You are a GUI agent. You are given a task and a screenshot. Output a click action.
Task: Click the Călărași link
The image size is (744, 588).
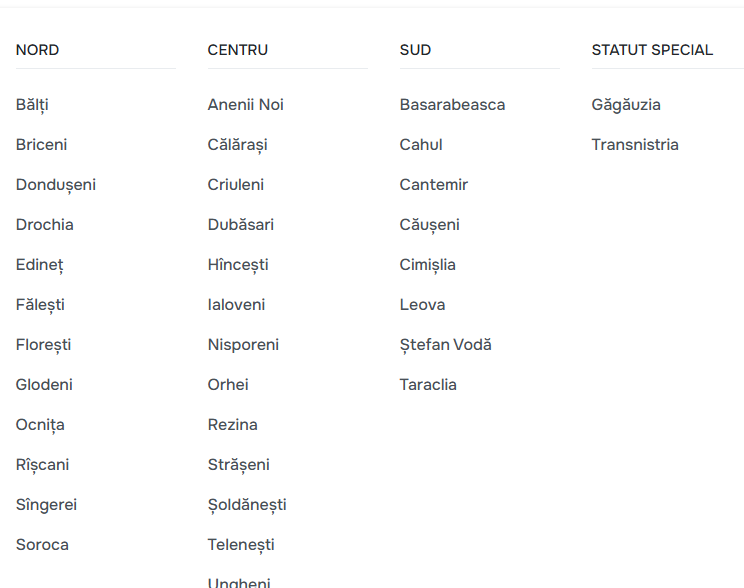click(x=237, y=145)
